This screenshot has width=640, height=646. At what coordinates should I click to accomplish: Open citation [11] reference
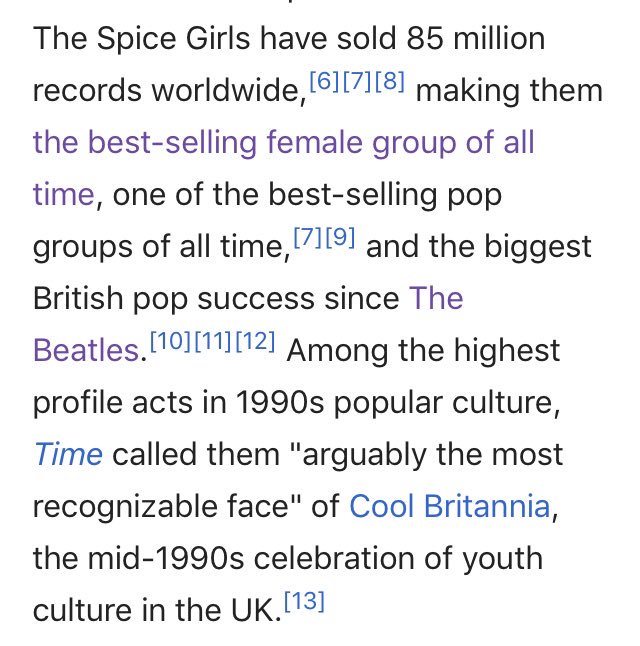pyautogui.click(x=213, y=341)
